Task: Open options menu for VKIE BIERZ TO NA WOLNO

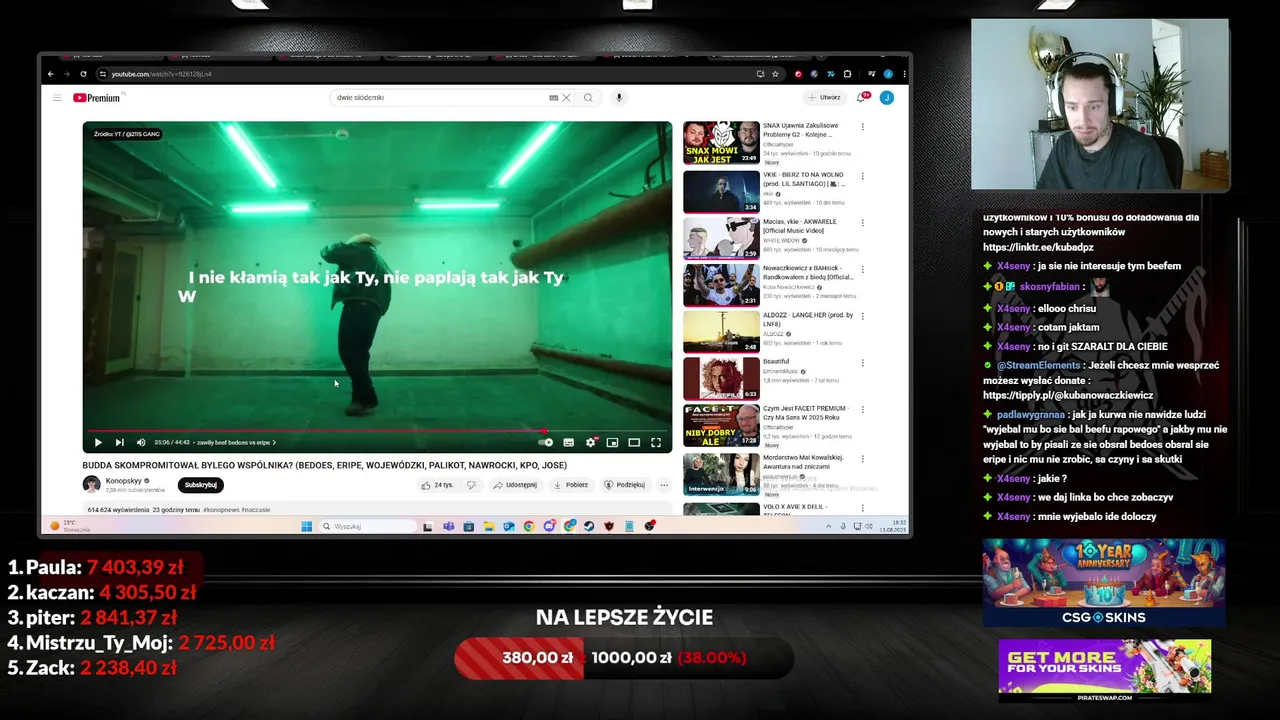Action: point(862,175)
